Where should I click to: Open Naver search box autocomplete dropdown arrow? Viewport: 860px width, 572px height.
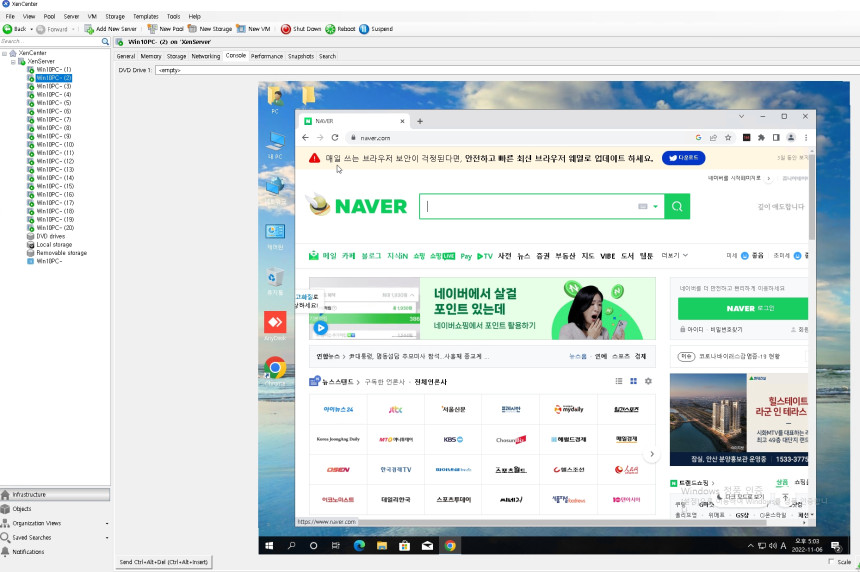click(655, 207)
